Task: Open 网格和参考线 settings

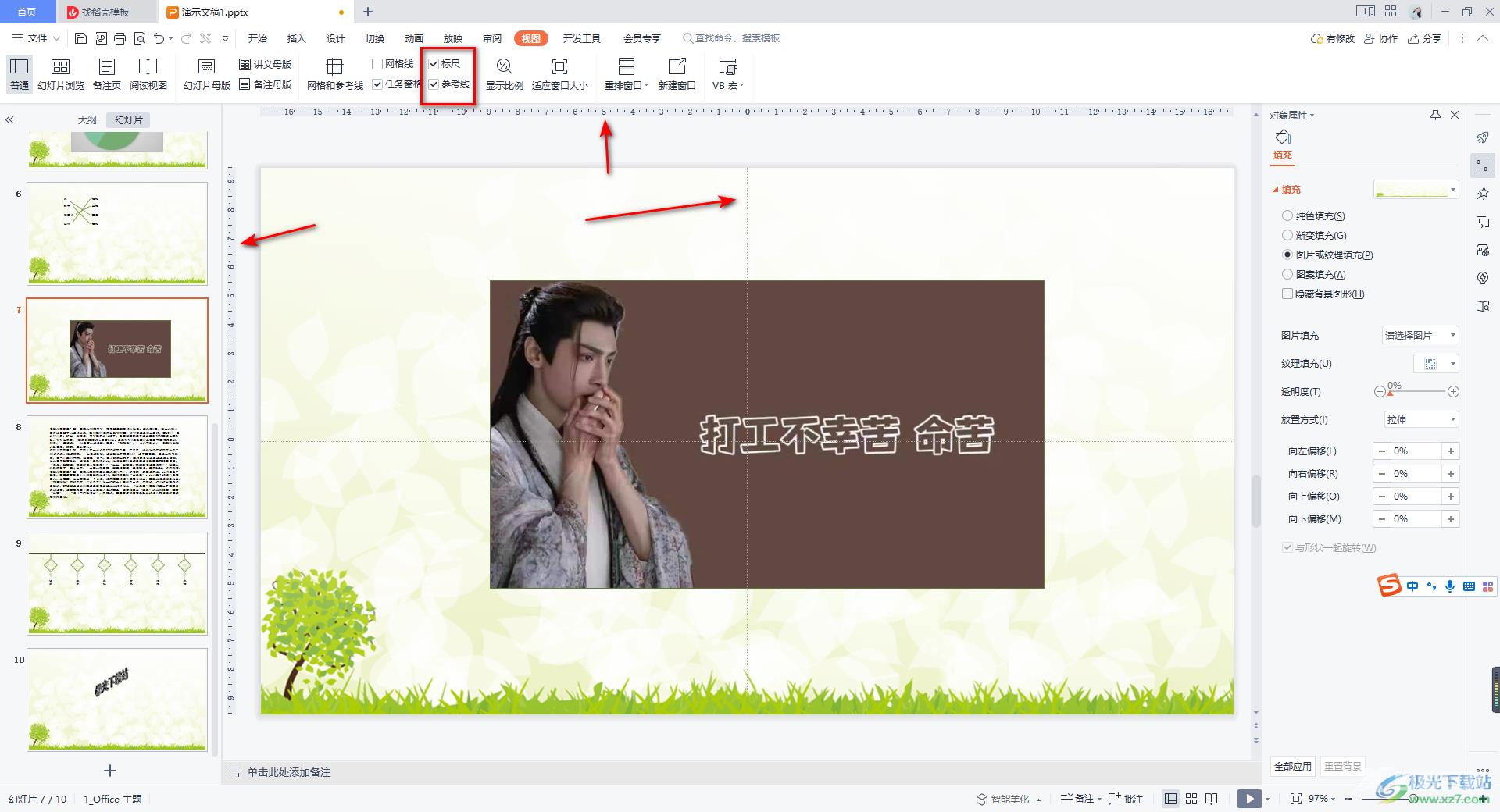Action: [x=335, y=74]
